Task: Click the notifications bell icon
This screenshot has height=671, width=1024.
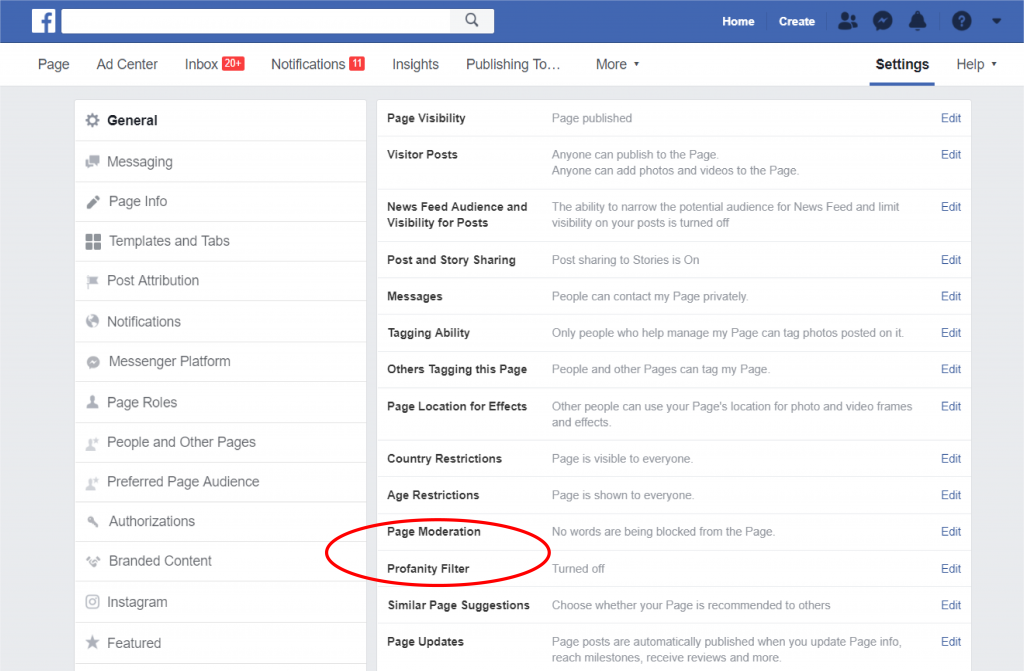Action: 917,20
